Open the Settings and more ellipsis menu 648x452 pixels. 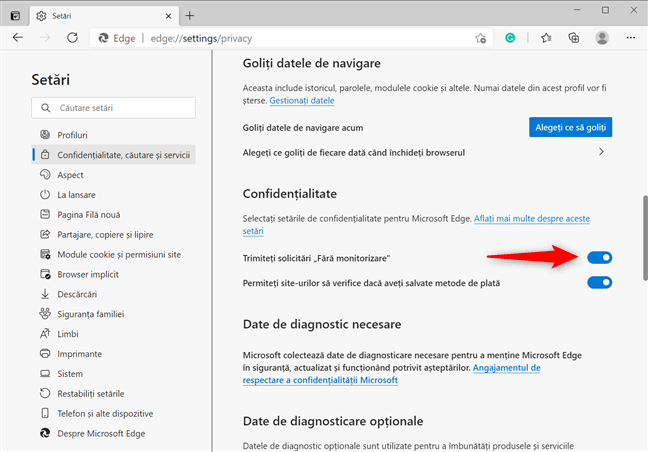[x=631, y=38]
